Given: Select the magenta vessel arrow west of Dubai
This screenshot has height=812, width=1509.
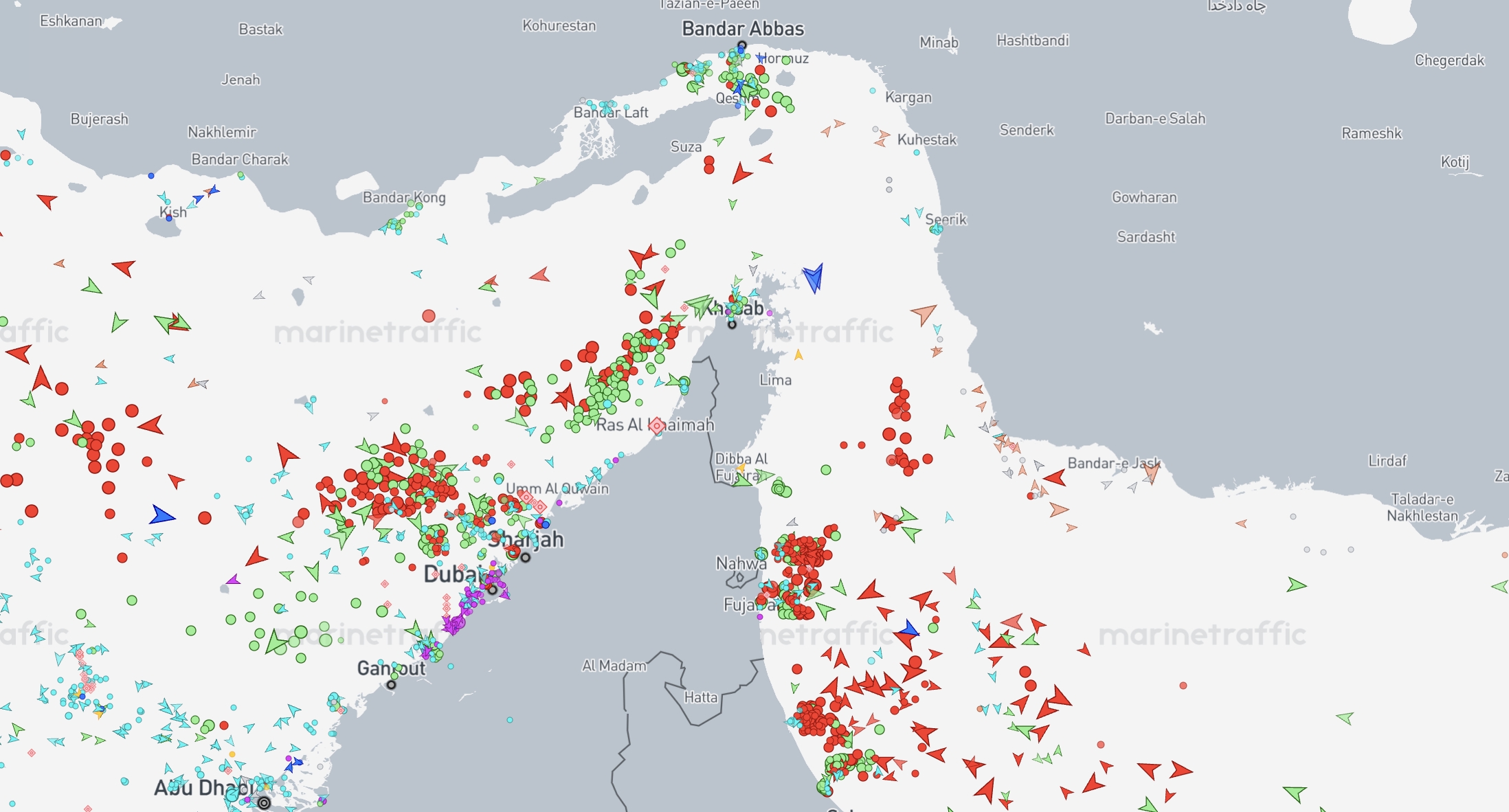Looking at the screenshot, I should click(233, 580).
